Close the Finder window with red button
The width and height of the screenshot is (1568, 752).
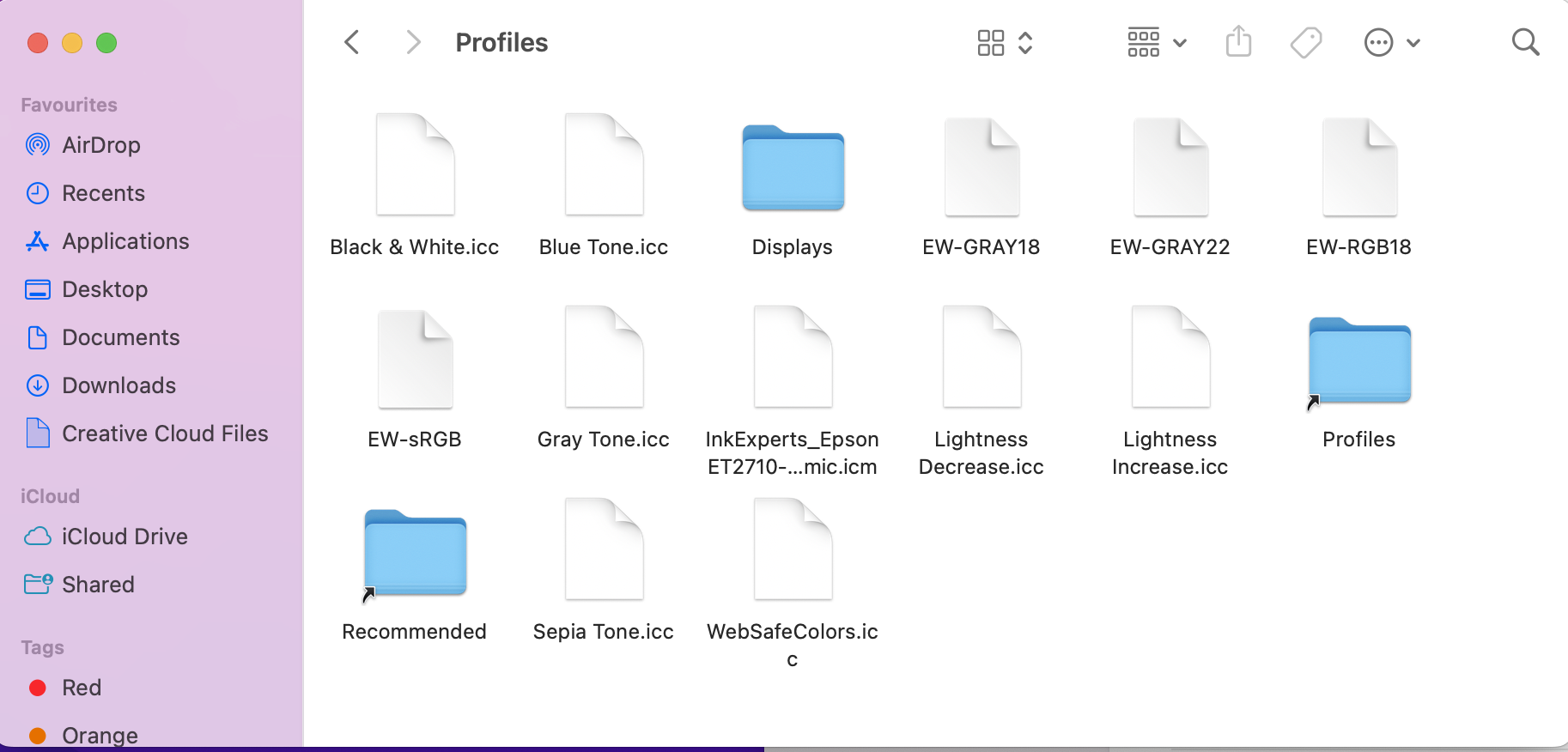click(x=38, y=43)
